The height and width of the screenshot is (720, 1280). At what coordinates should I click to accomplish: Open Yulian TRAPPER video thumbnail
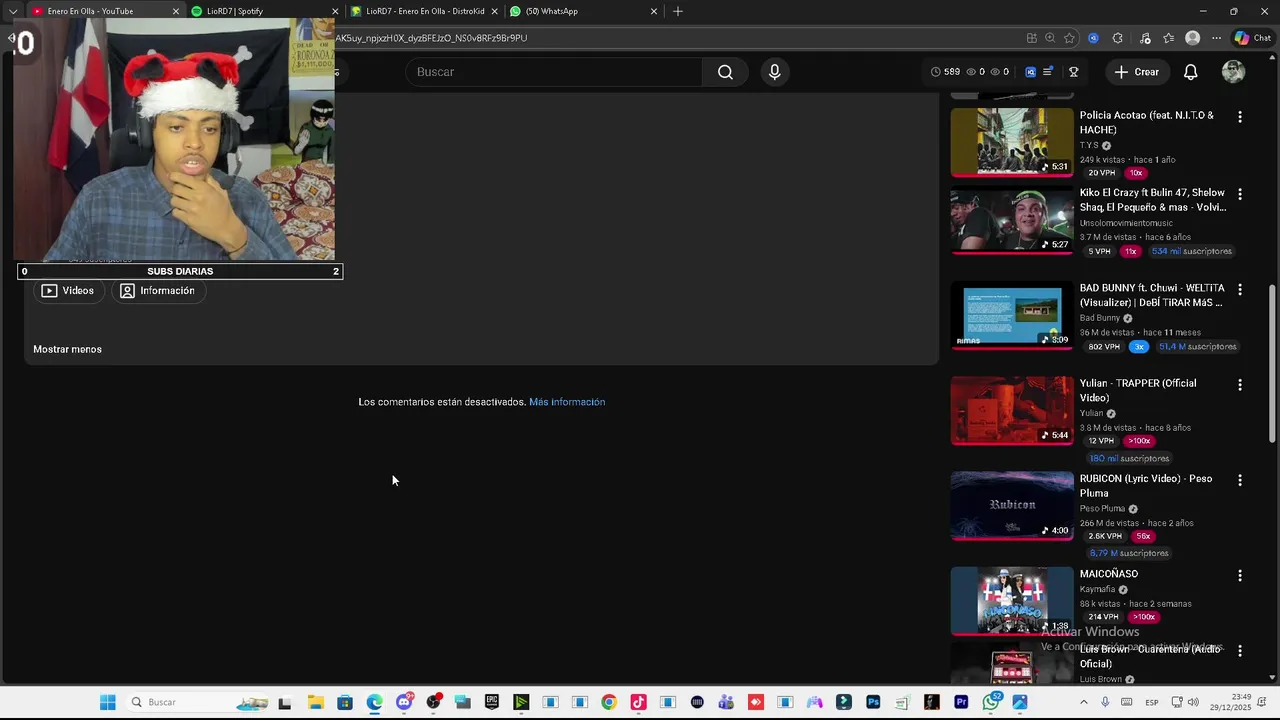1012,410
